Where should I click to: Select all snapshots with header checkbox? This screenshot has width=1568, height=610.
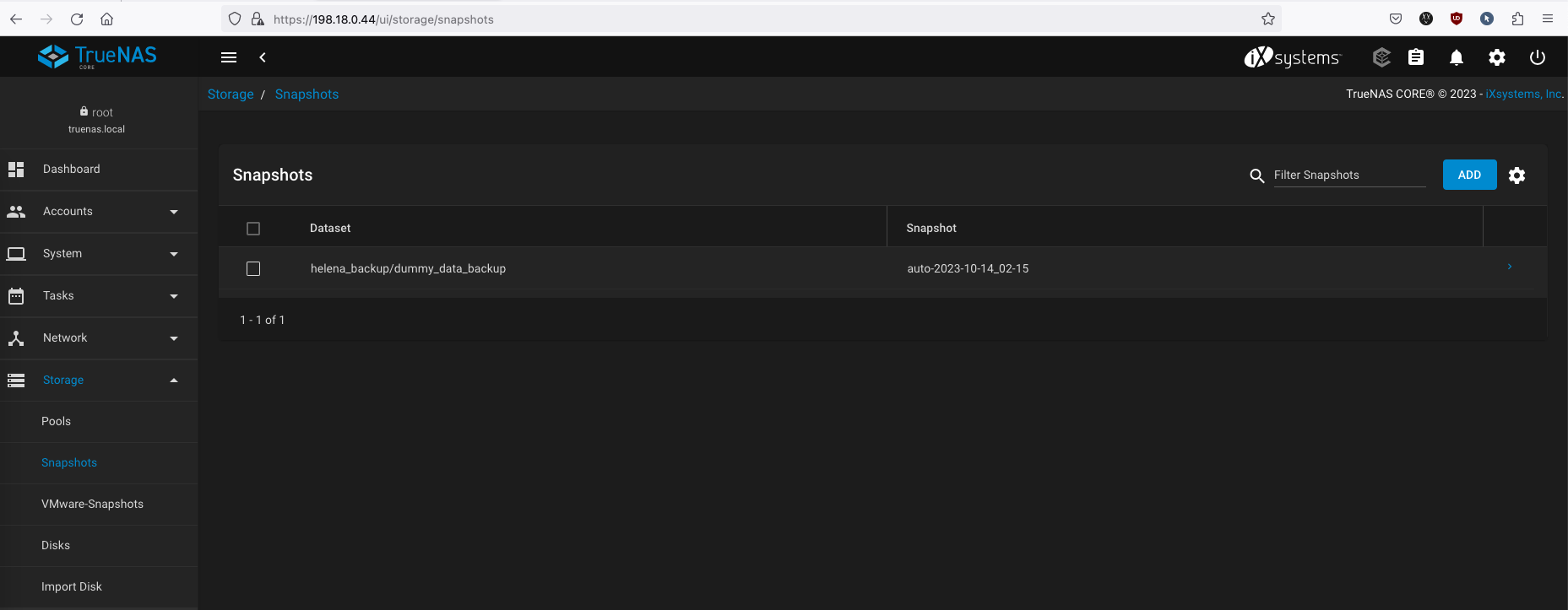[x=253, y=229]
